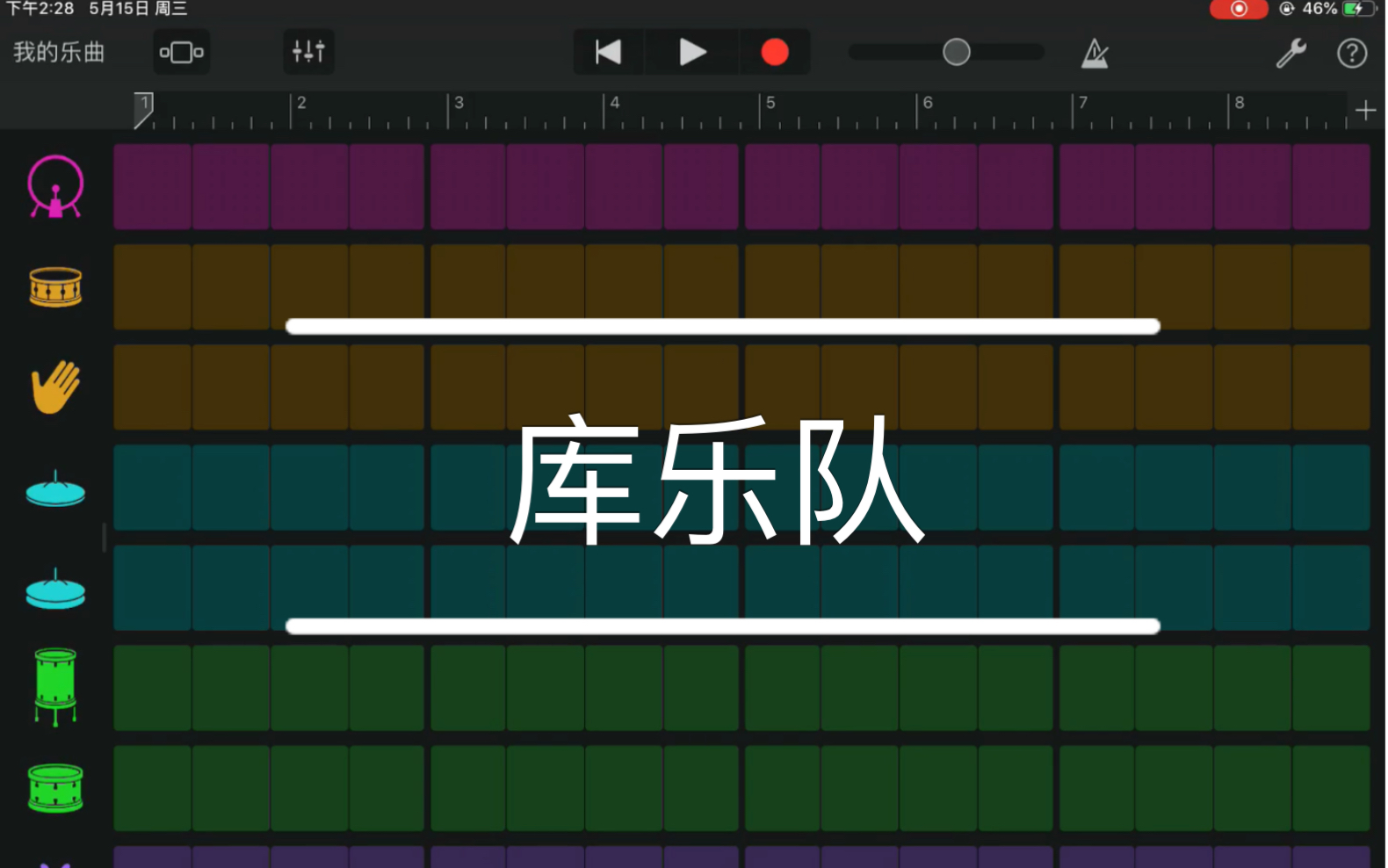Toggle last step of floor tom row
Screen dimensions: 1388x868
pos(1332,688)
